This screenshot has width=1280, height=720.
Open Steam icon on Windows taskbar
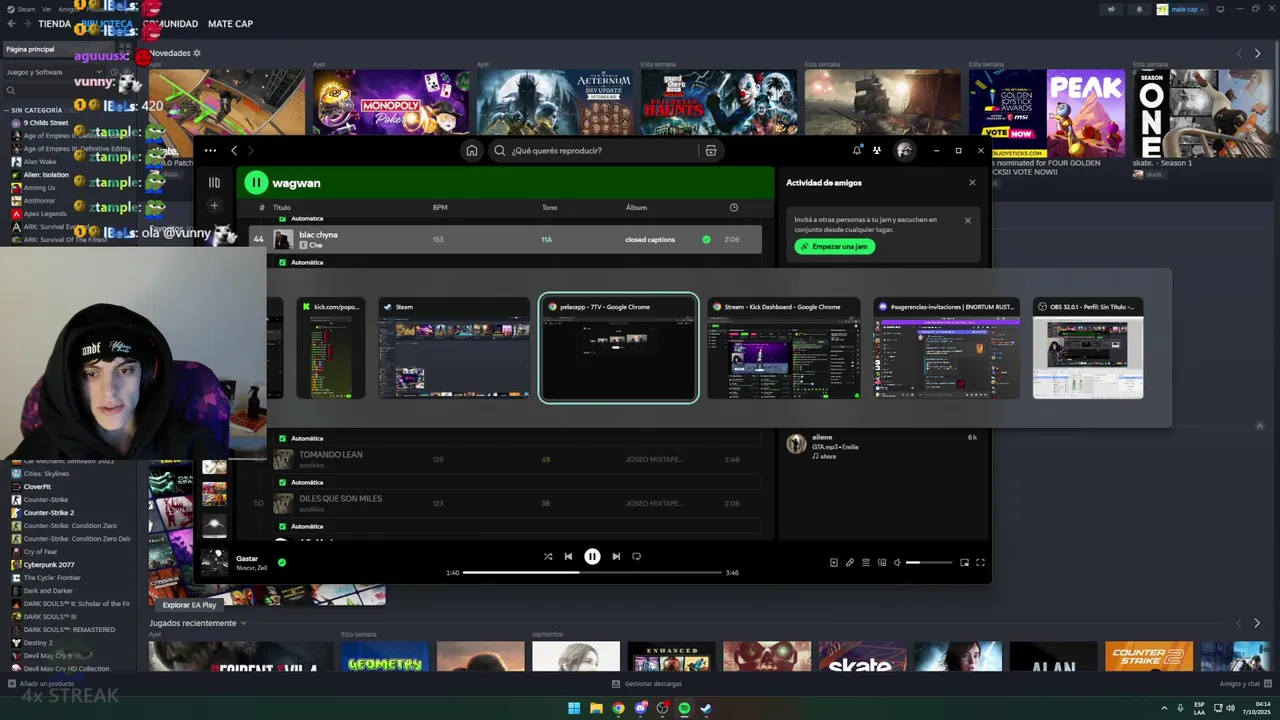tap(706, 709)
